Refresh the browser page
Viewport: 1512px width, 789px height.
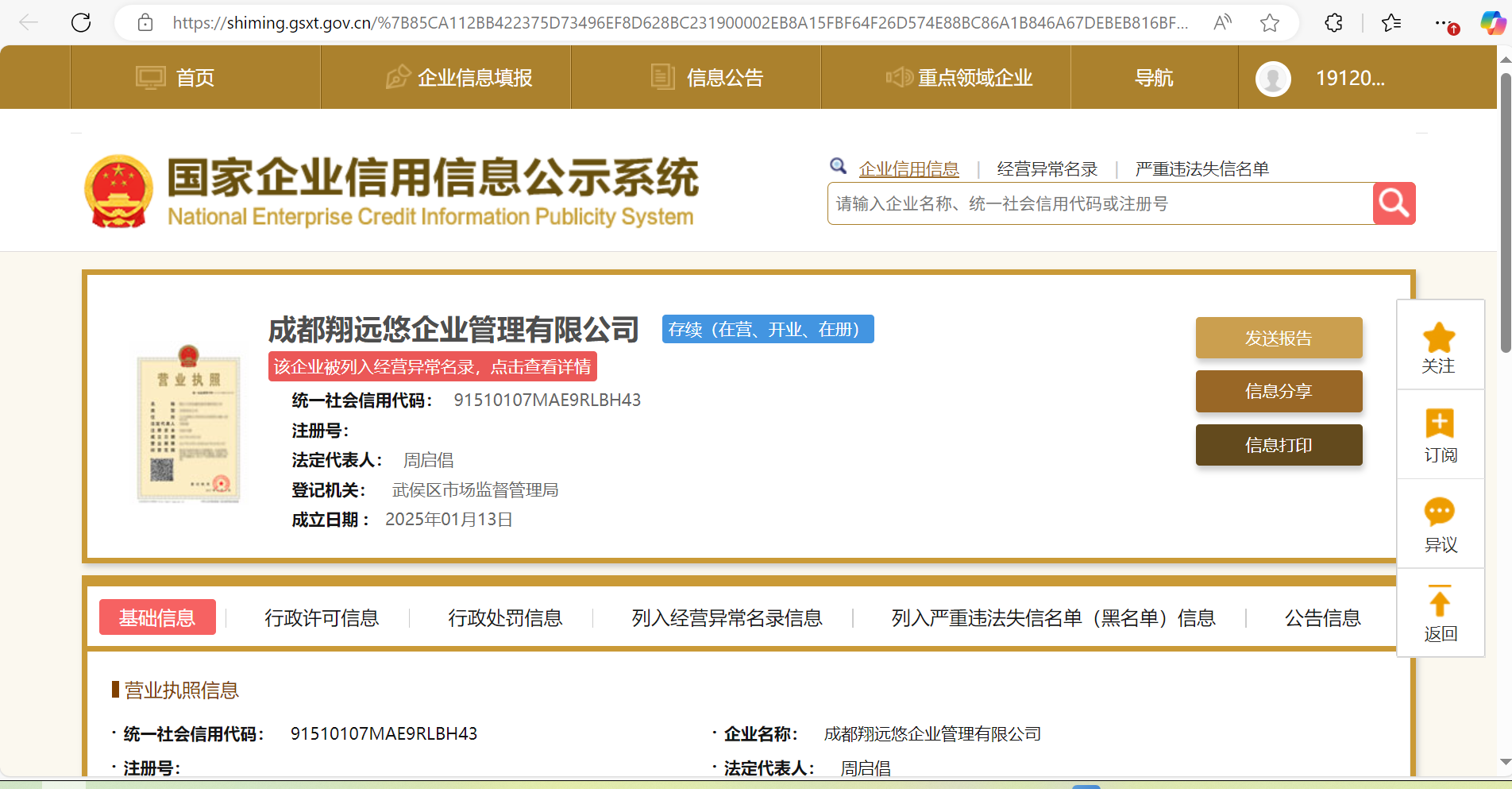point(81,22)
